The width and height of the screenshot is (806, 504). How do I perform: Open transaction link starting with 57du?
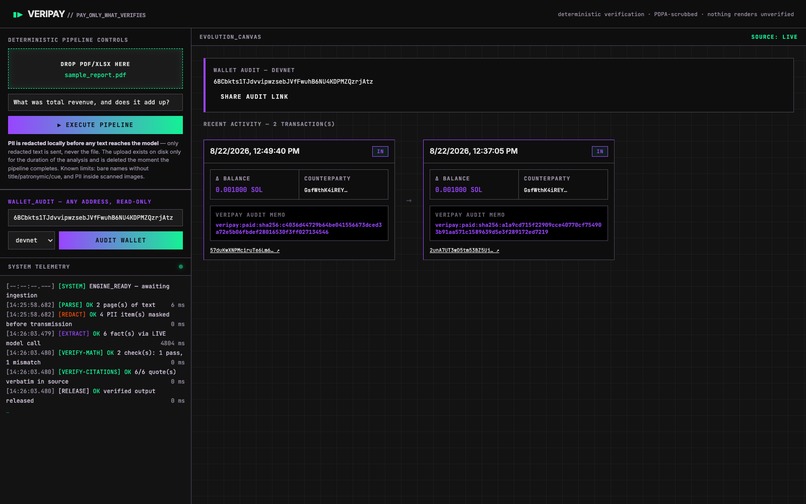click(x=245, y=250)
